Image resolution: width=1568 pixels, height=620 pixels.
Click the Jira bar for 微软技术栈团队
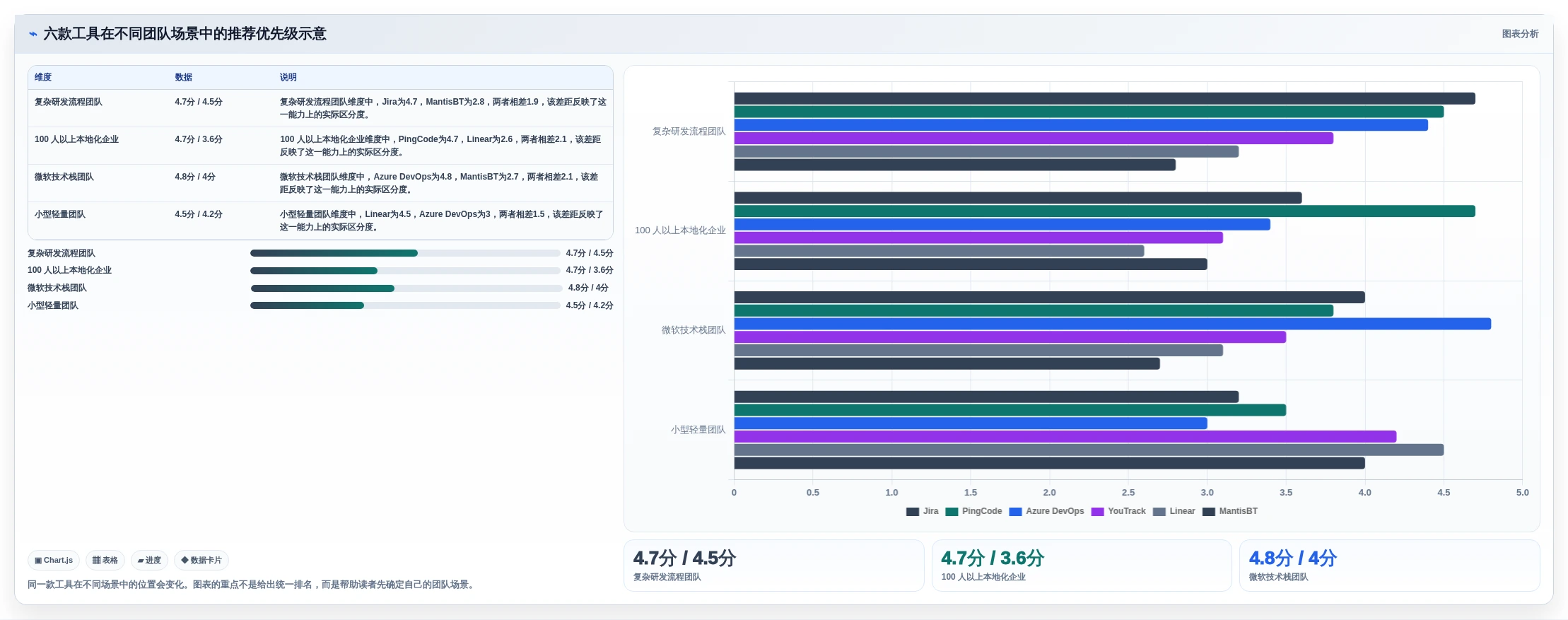coord(1049,298)
